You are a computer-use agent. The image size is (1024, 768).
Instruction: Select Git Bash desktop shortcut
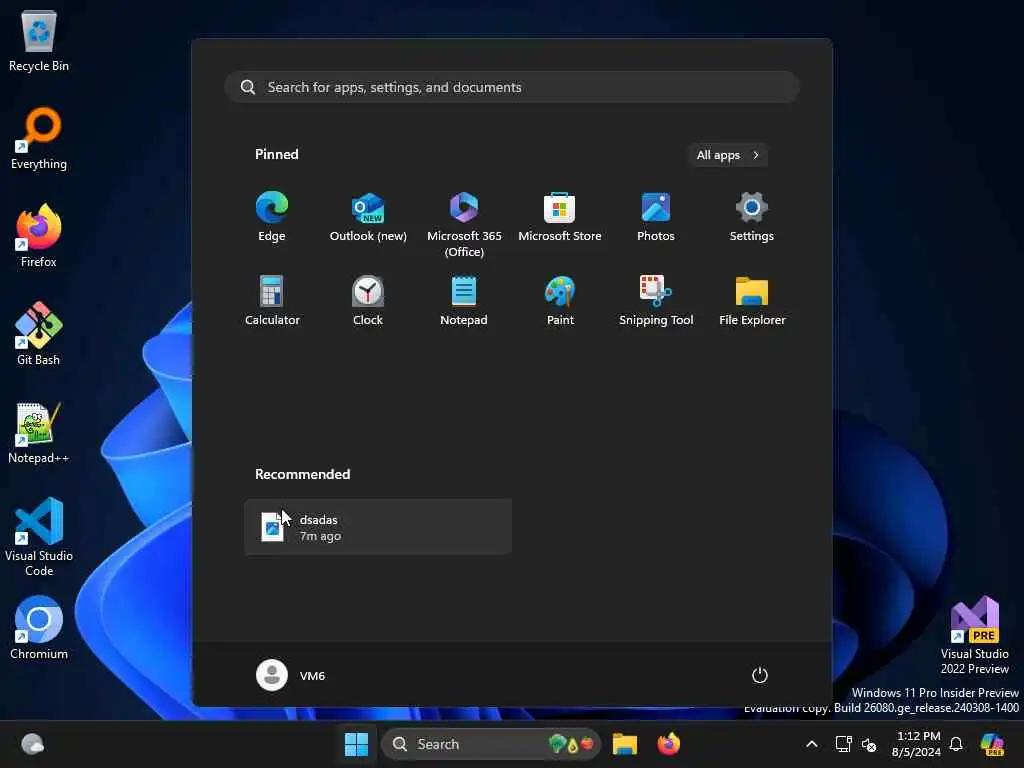pyautogui.click(x=39, y=334)
